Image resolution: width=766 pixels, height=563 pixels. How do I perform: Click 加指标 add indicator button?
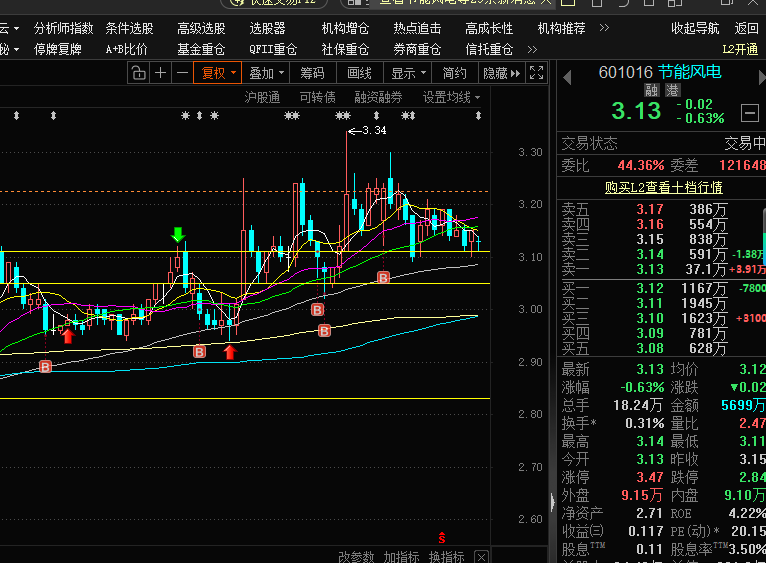tap(401, 557)
